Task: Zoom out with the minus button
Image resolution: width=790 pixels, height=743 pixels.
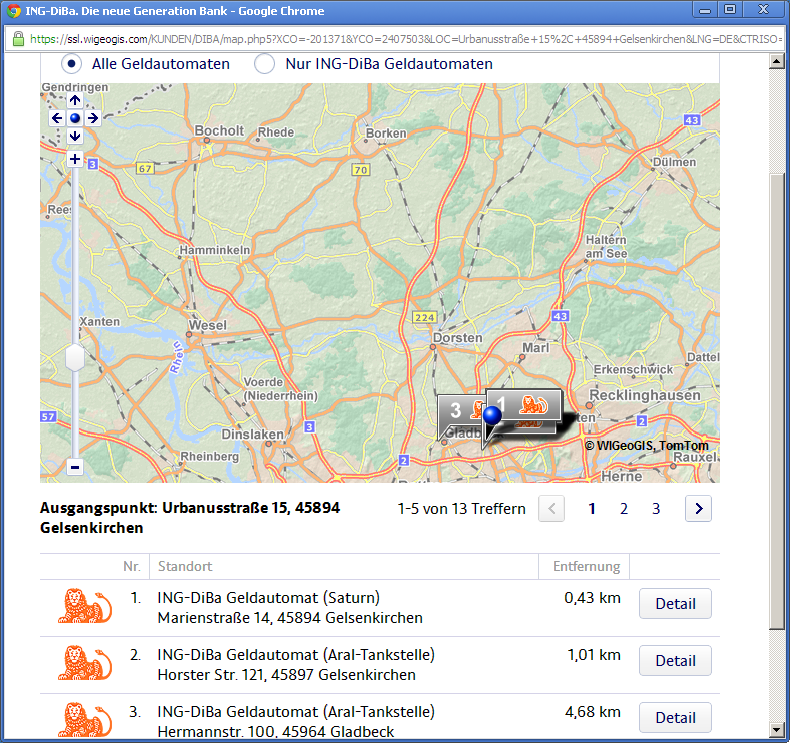Action: click(x=75, y=467)
